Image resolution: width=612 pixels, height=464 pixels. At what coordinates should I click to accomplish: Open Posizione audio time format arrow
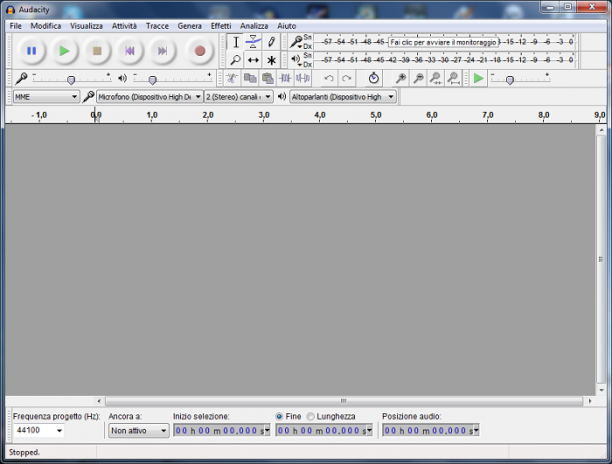(476, 431)
